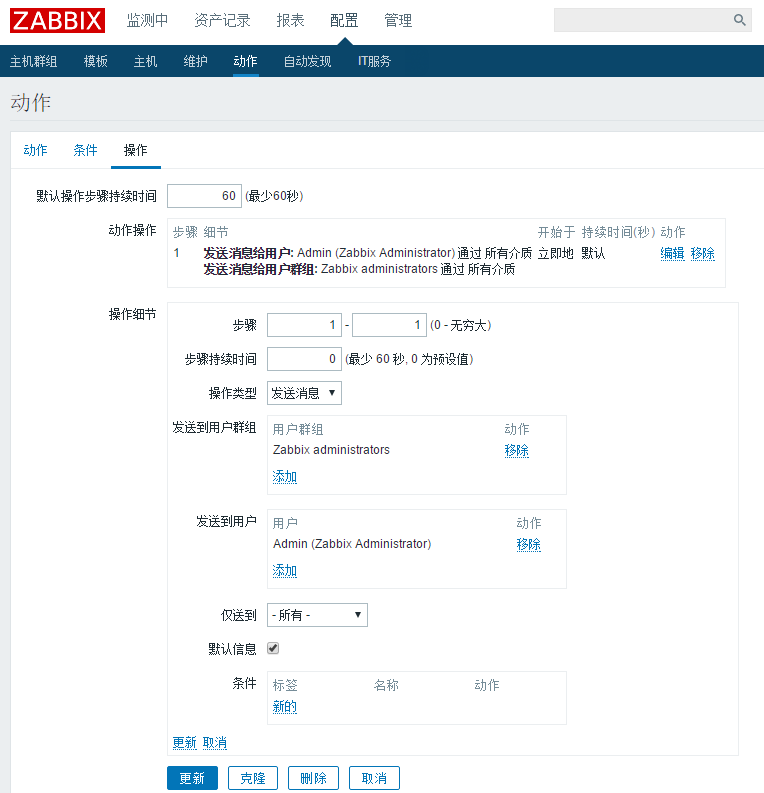Go to 动作 submenu item

pyautogui.click(x=245, y=61)
